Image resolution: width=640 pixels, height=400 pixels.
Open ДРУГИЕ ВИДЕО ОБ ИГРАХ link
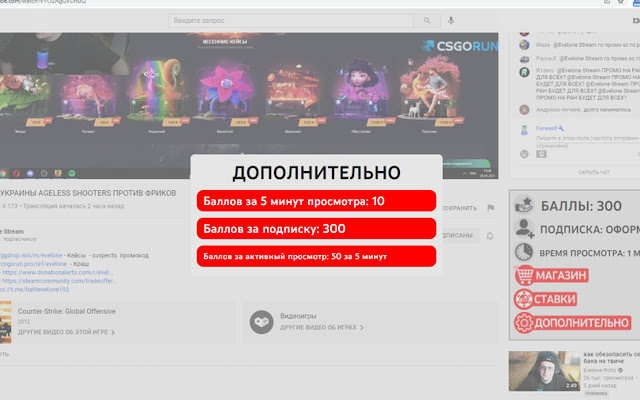(322, 327)
